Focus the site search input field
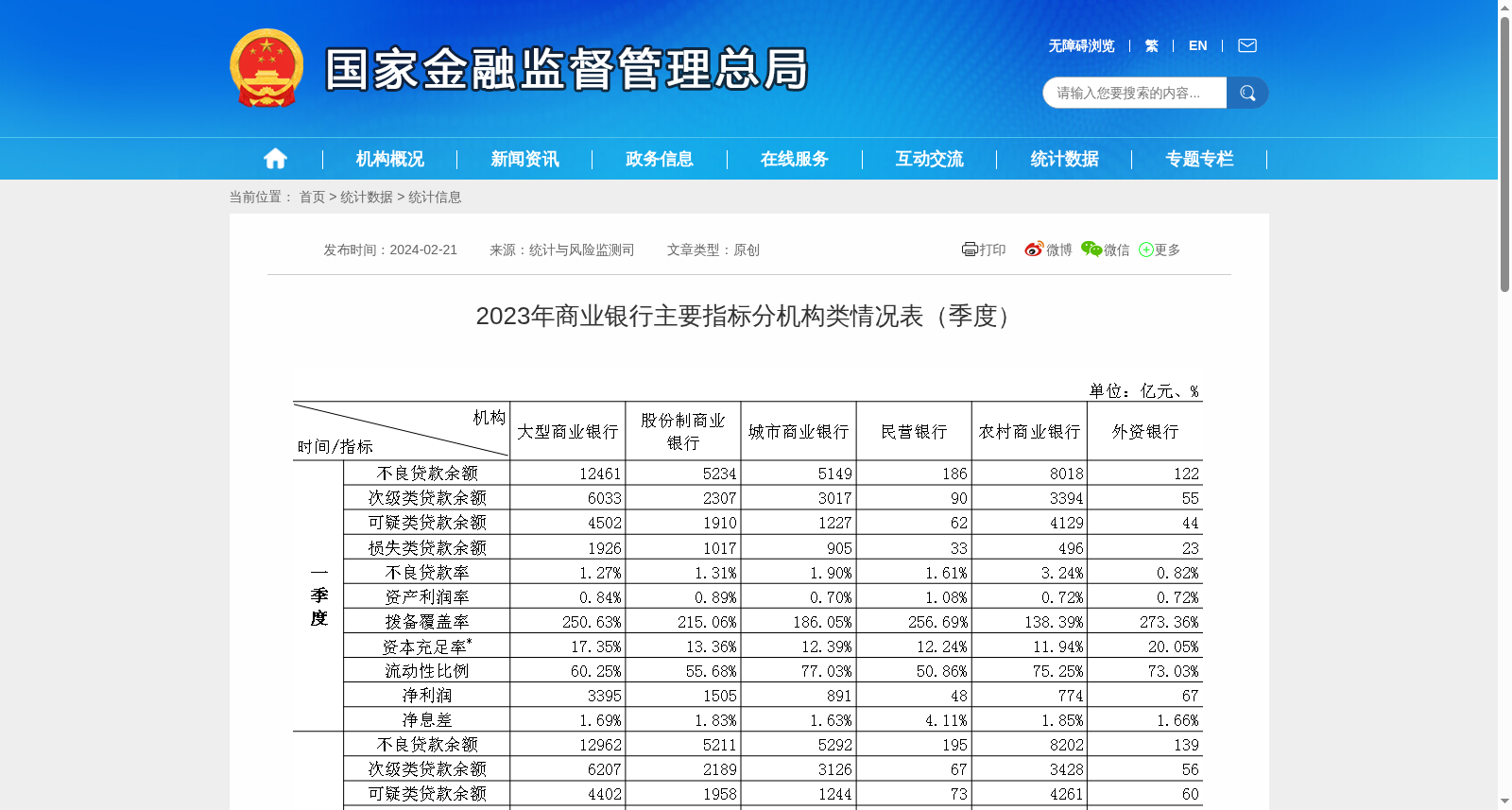 click(1134, 93)
